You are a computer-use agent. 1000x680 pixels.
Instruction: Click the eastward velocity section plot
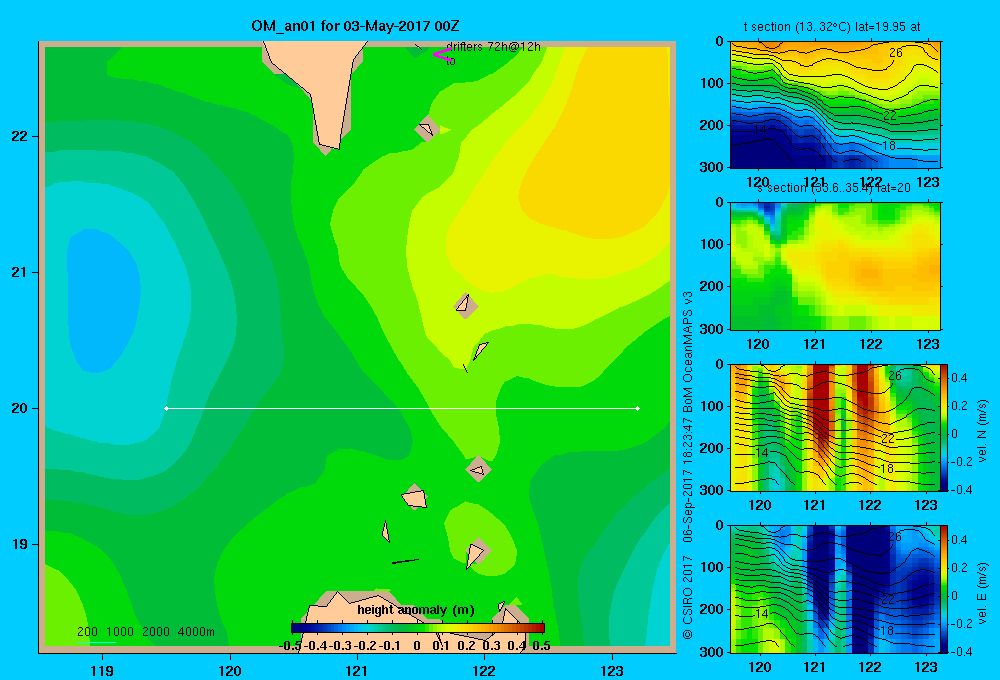(x=835, y=589)
